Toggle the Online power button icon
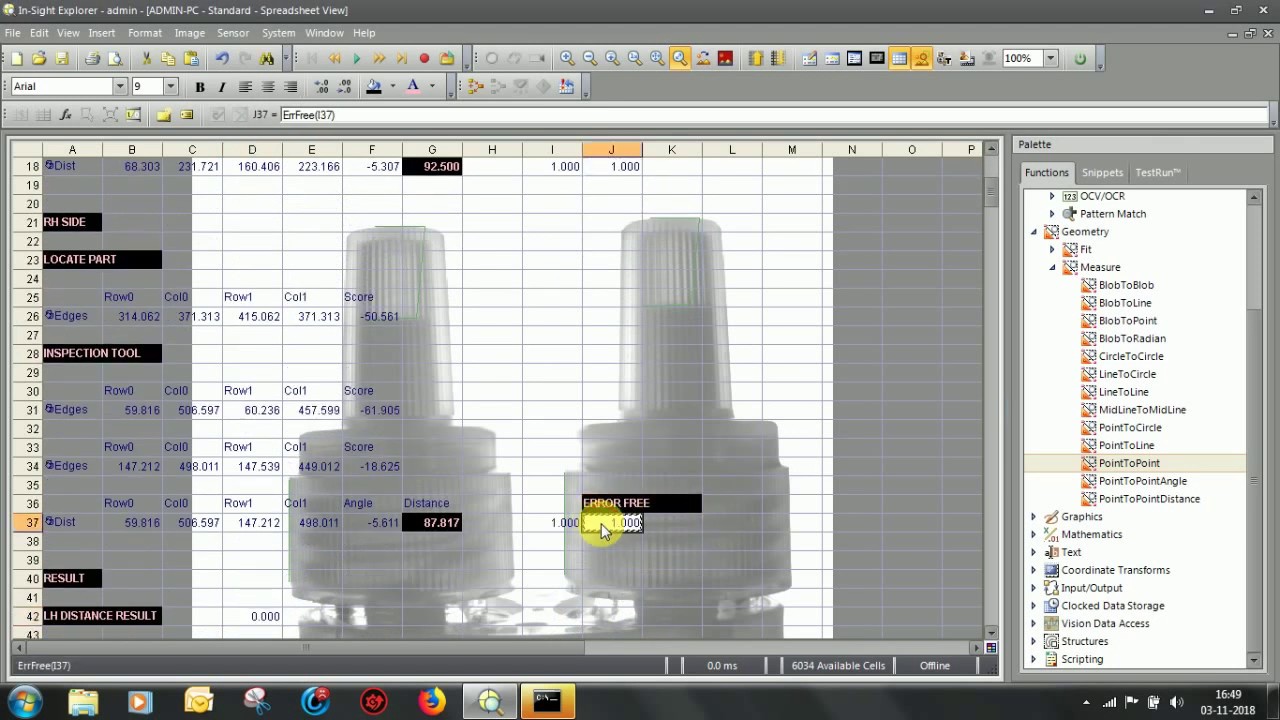The width and height of the screenshot is (1280, 720). click(x=1080, y=59)
